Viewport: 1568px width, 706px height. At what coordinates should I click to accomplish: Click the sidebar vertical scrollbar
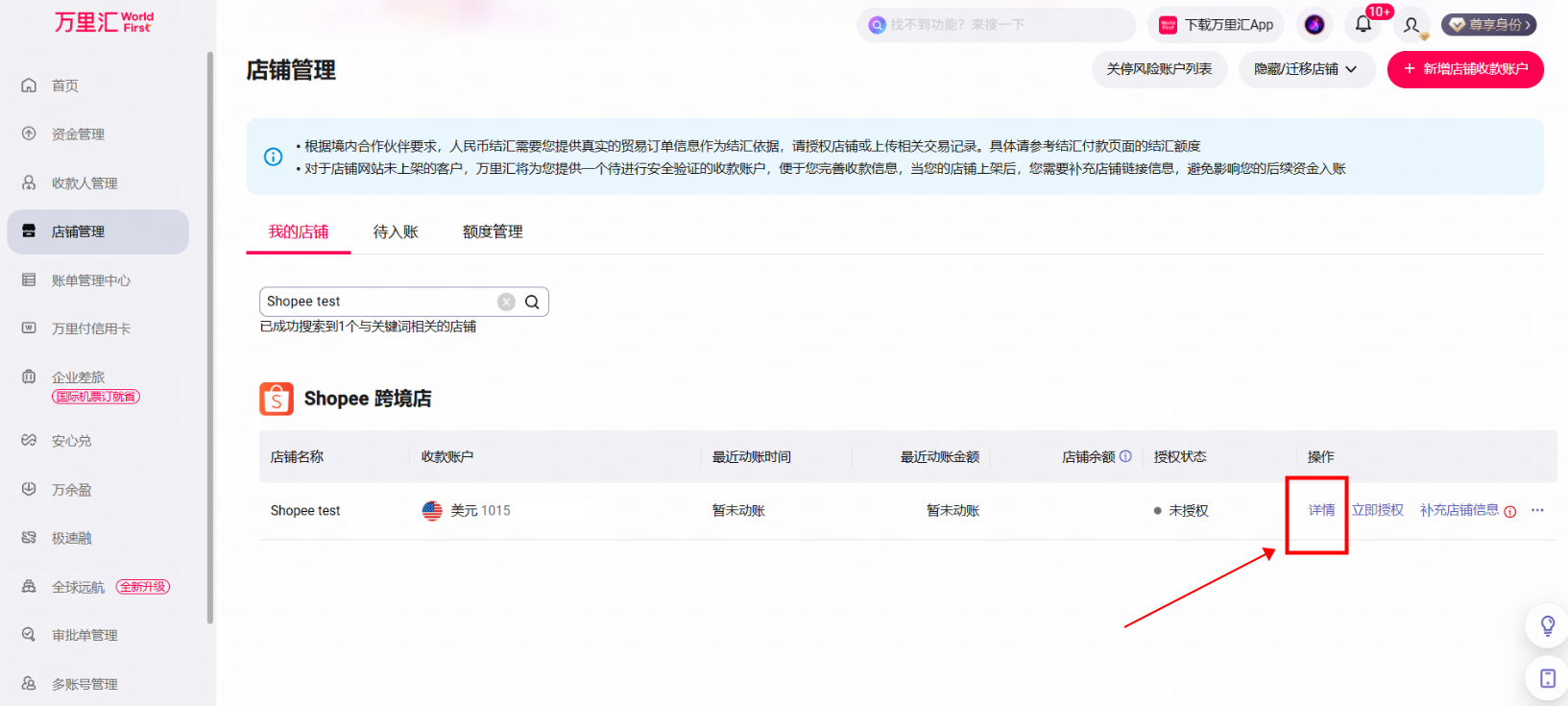210,336
